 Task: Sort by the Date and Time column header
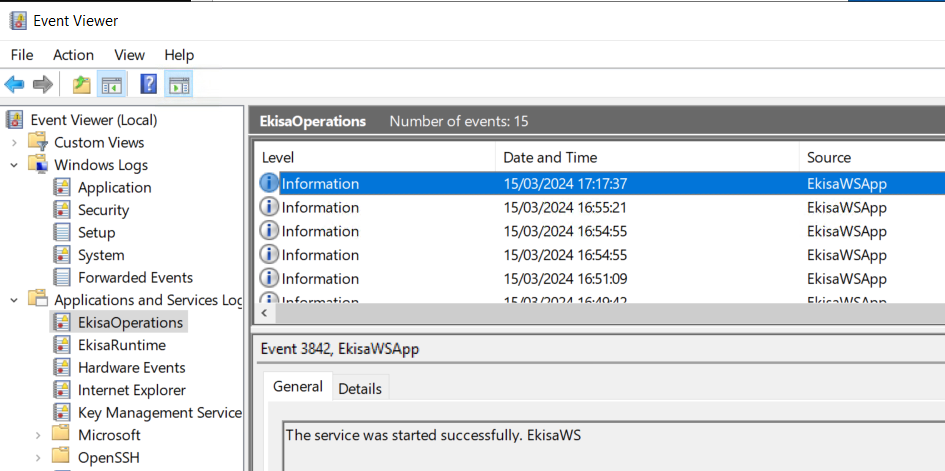coord(647,157)
